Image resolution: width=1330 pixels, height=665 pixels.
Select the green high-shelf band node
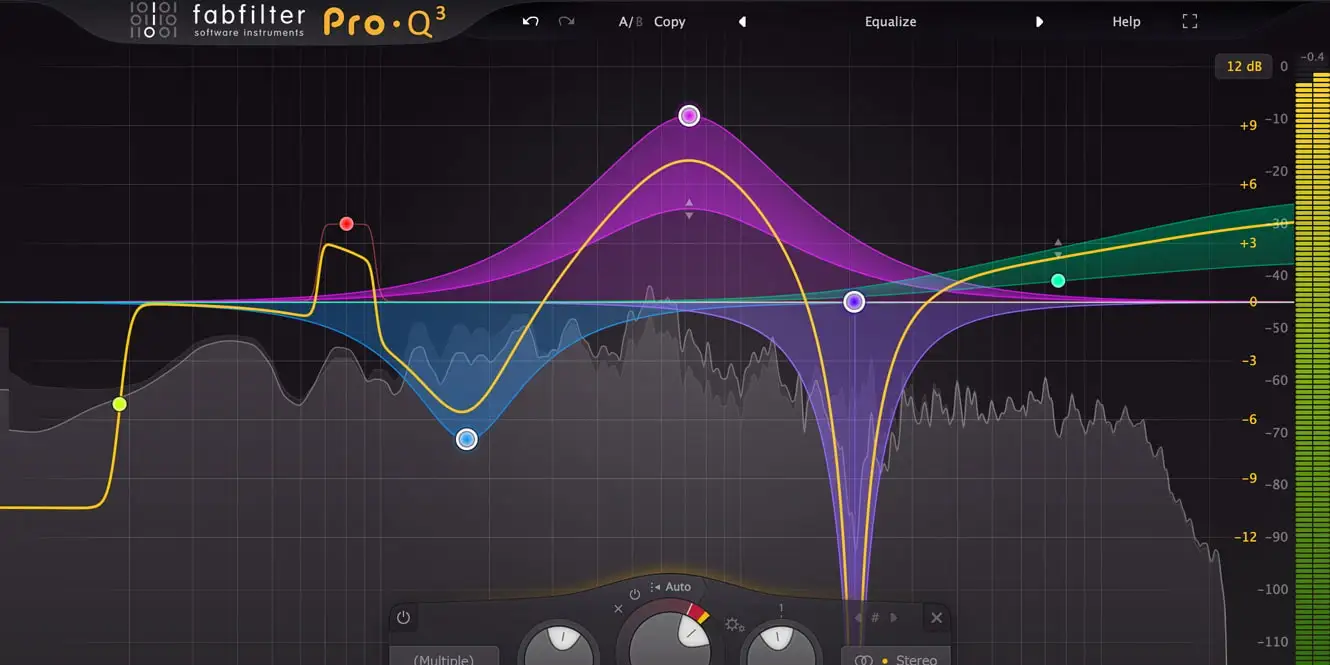click(1058, 281)
